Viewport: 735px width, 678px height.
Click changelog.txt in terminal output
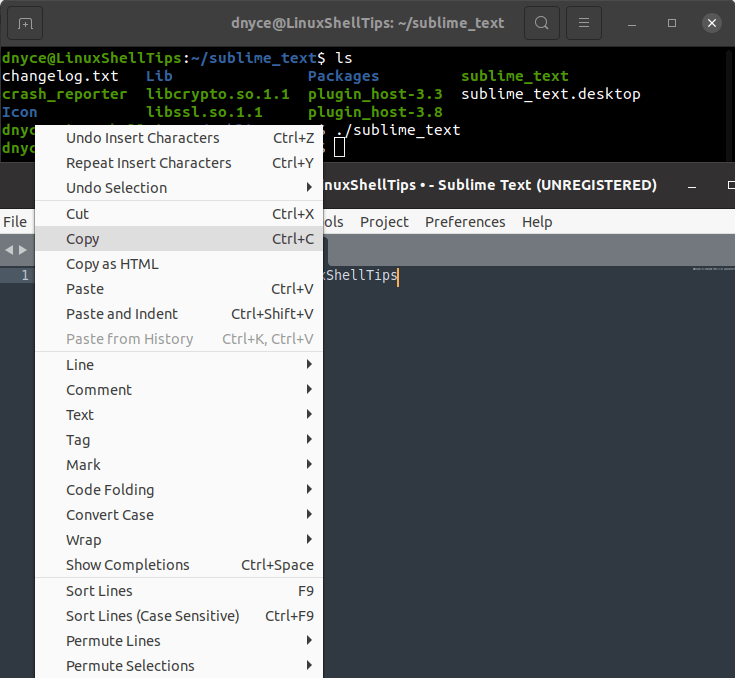pyautogui.click(x=60, y=76)
